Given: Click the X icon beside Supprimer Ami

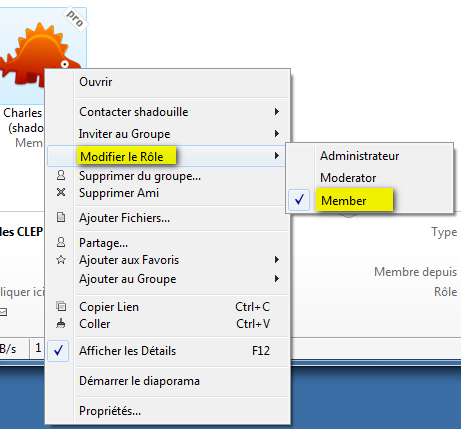Looking at the screenshot, I should pyautogui.click(x=61, y=192).
